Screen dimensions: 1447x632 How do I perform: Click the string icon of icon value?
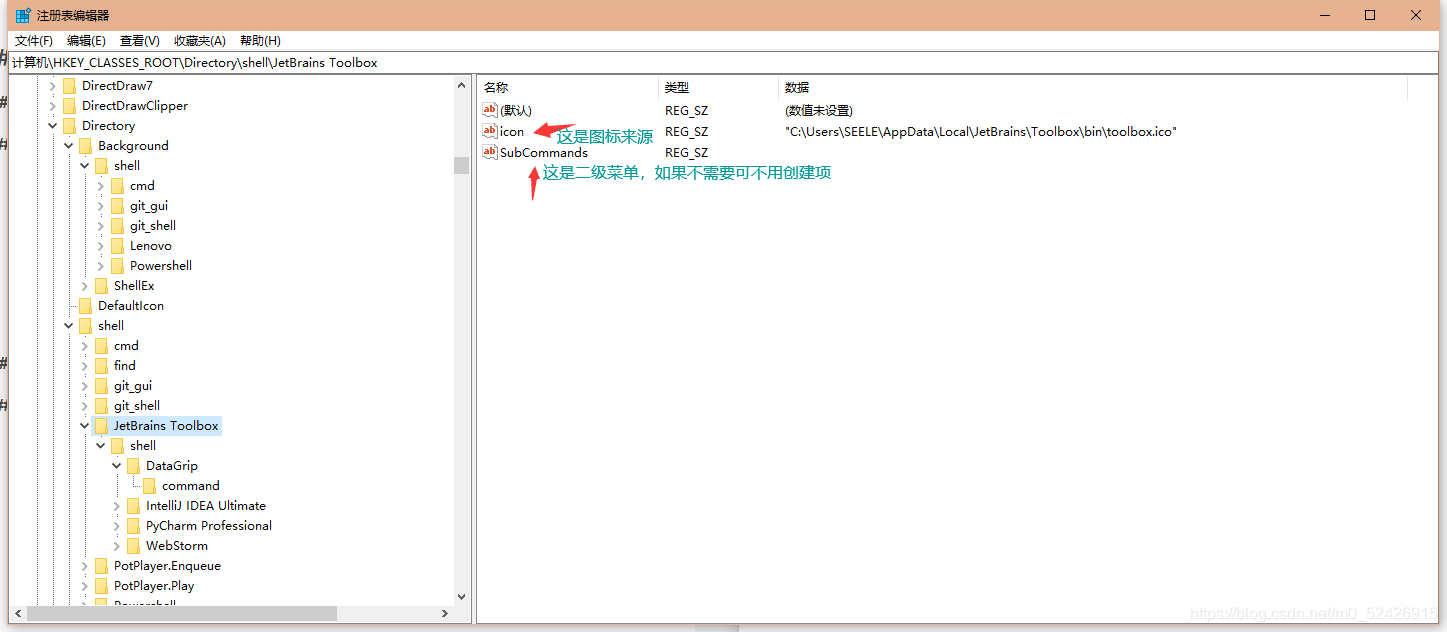pos(490,131)
